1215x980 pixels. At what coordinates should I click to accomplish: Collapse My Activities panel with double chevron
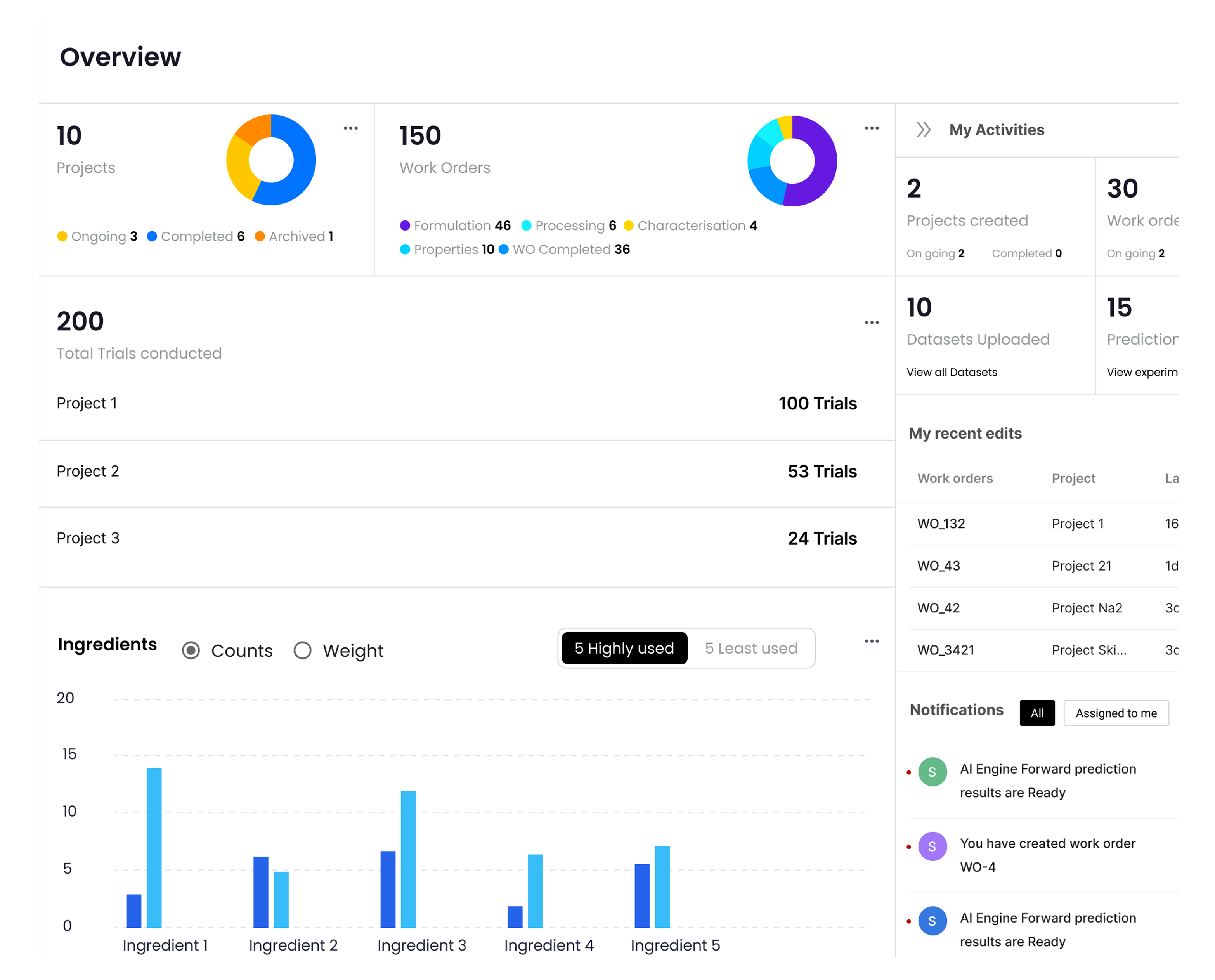(x=923, y=130)
